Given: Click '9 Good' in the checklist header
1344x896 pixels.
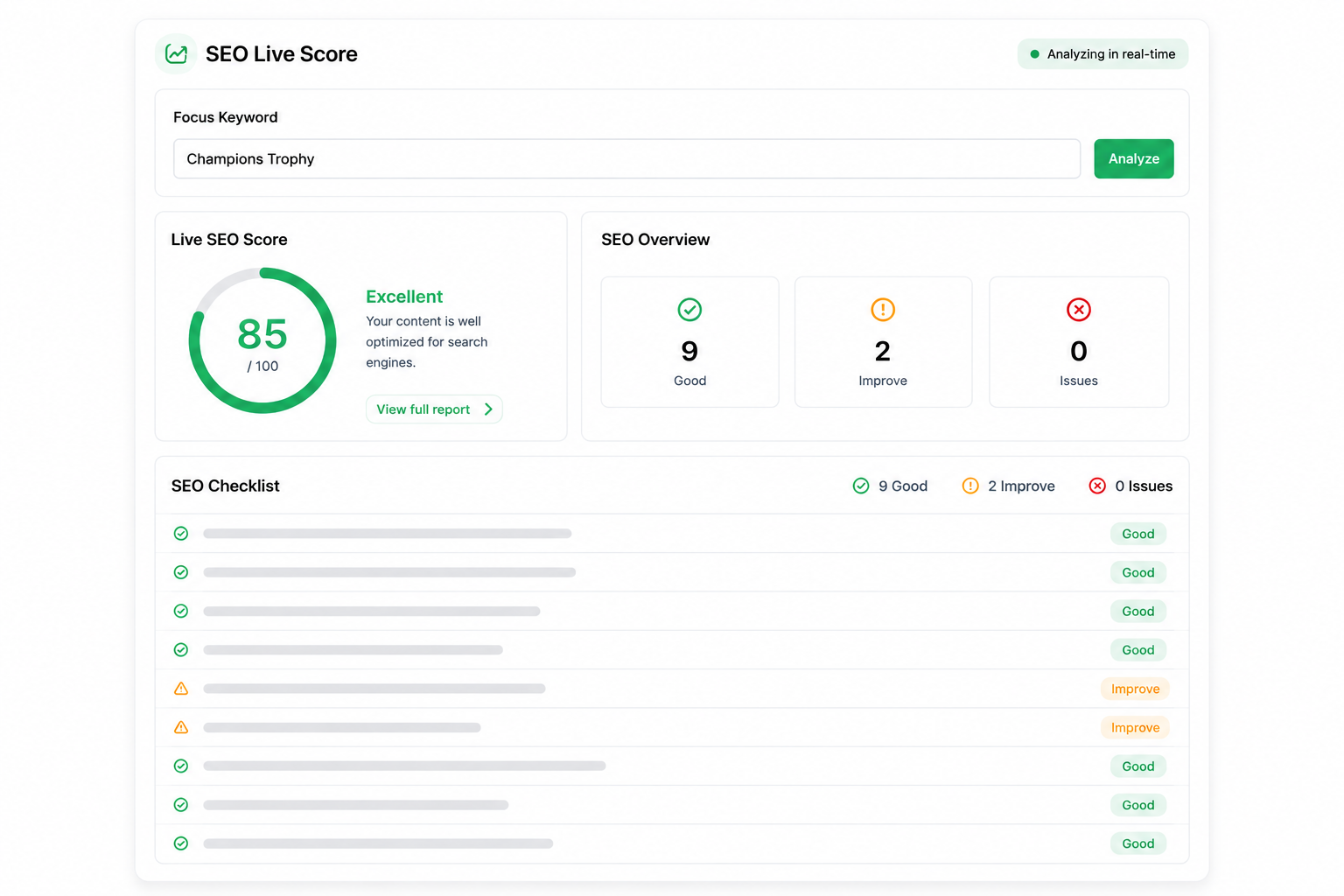Looking at the screenshot, I should [x=903, y=486].
